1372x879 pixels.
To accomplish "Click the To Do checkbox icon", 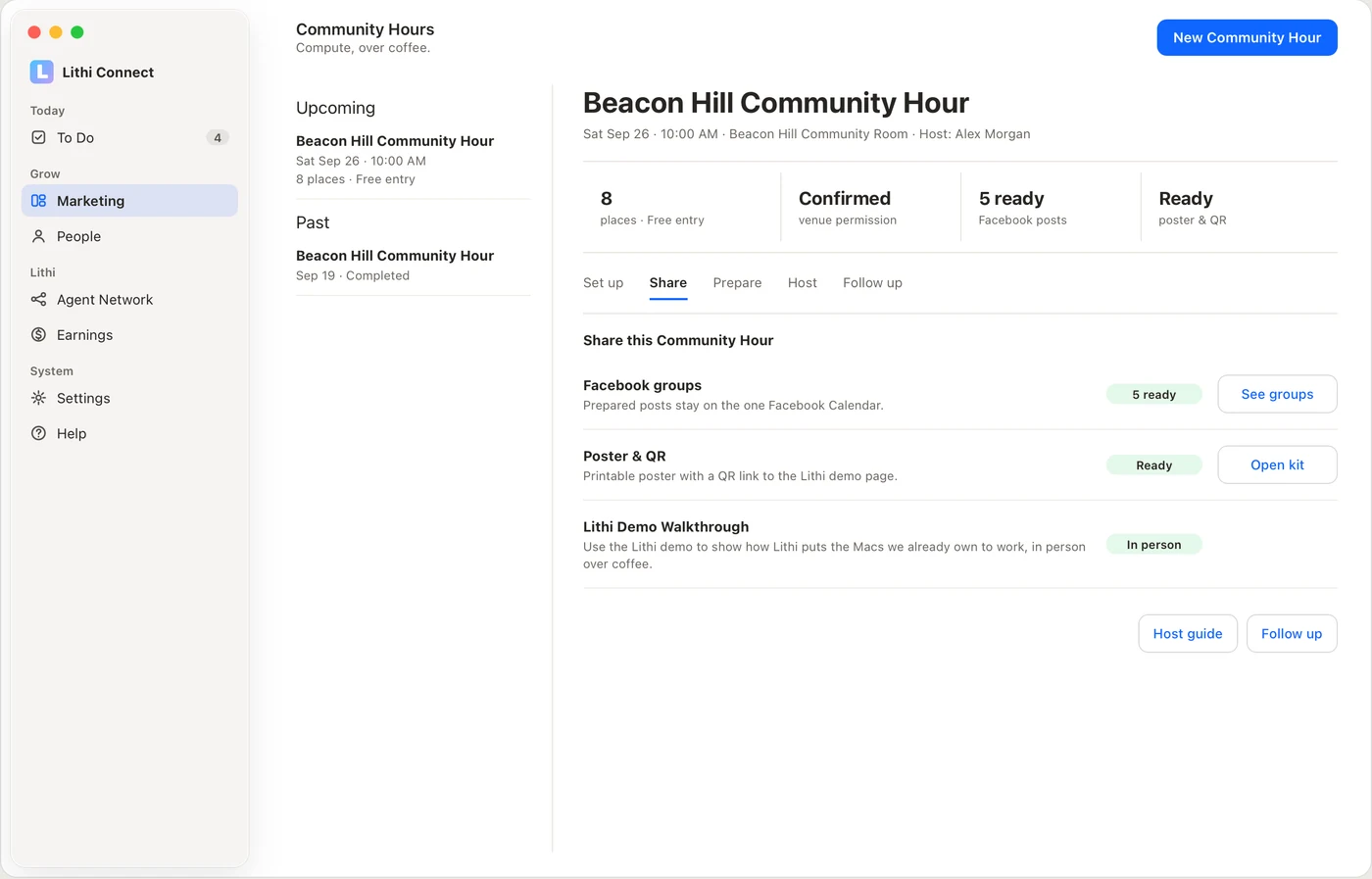I will tap(38, 137).
